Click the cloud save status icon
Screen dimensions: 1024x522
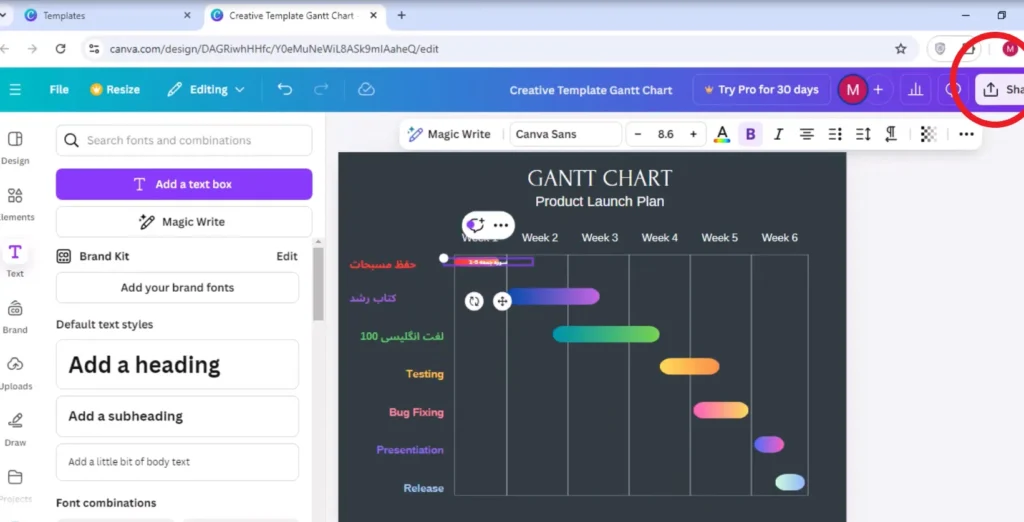pos(366,89)
